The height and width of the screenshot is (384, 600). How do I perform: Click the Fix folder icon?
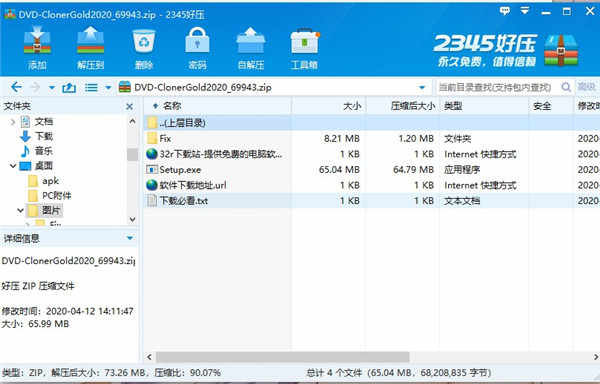(x=152, y=138)
